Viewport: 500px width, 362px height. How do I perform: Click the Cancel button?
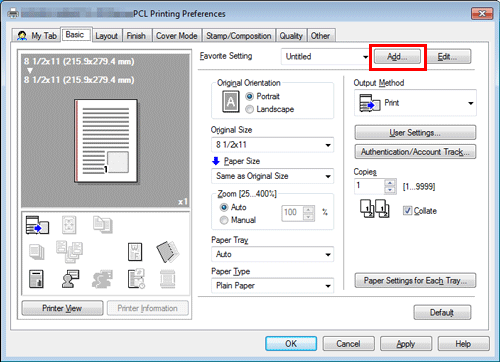348,344
